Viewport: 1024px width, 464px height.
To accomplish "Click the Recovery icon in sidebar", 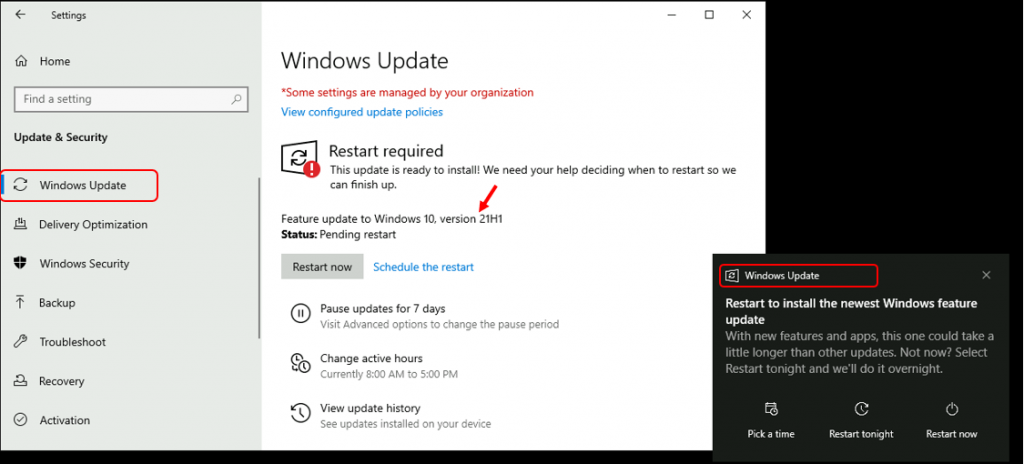I will (21, 381).
